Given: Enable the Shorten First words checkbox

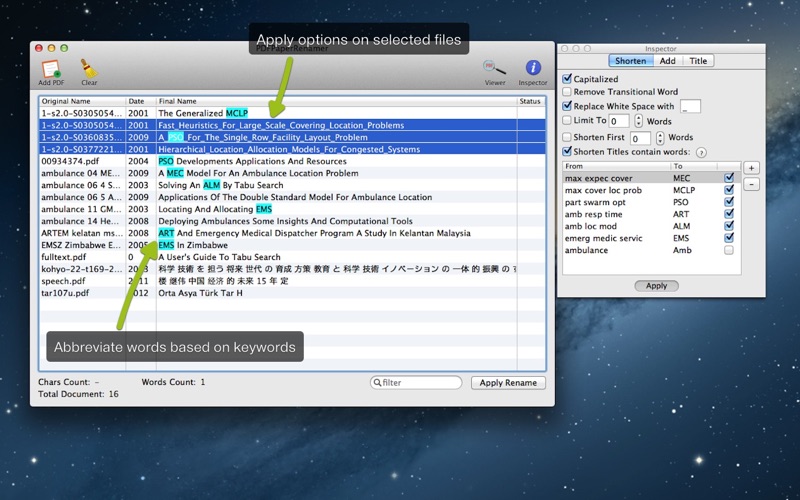Looking at the screenshot, I should pyautogui.click(x=567, y=137).
